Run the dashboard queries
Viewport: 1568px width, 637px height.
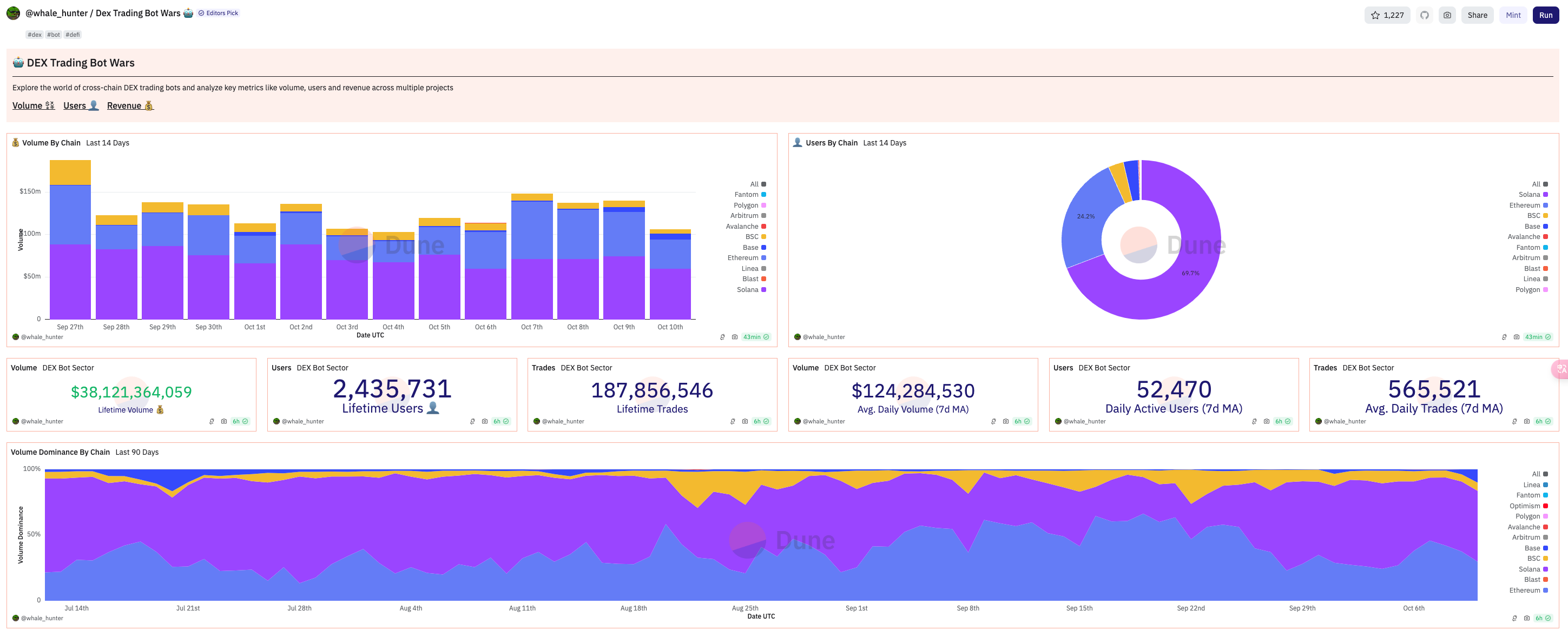1545,15
